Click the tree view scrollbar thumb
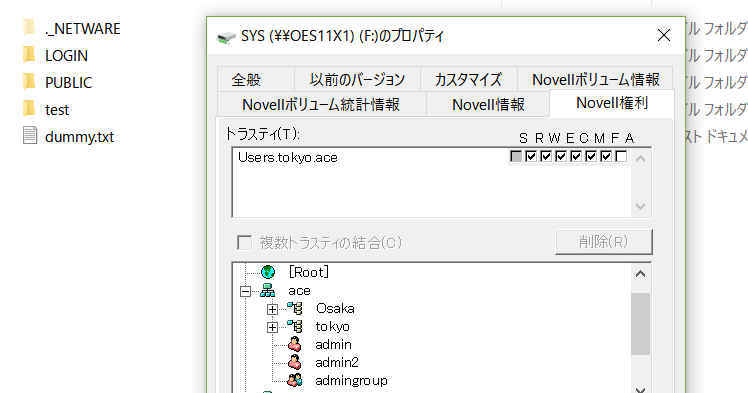This screenshot has height=393, width=748. (641, 324)
